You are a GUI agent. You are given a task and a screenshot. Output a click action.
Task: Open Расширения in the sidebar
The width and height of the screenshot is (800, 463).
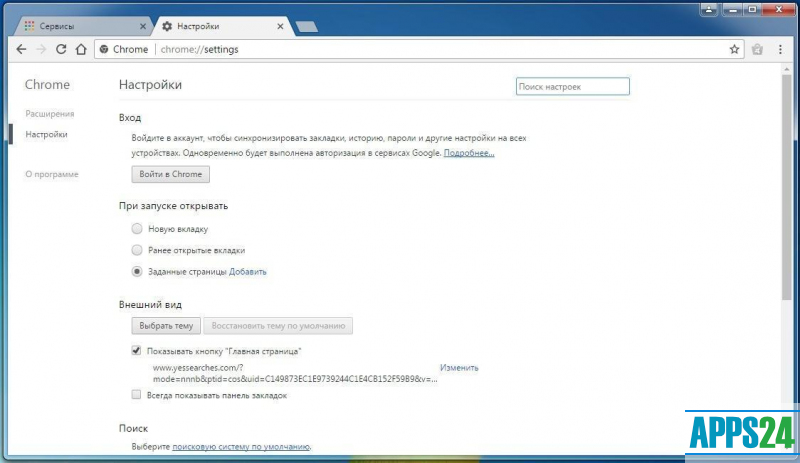click(50, 114)
